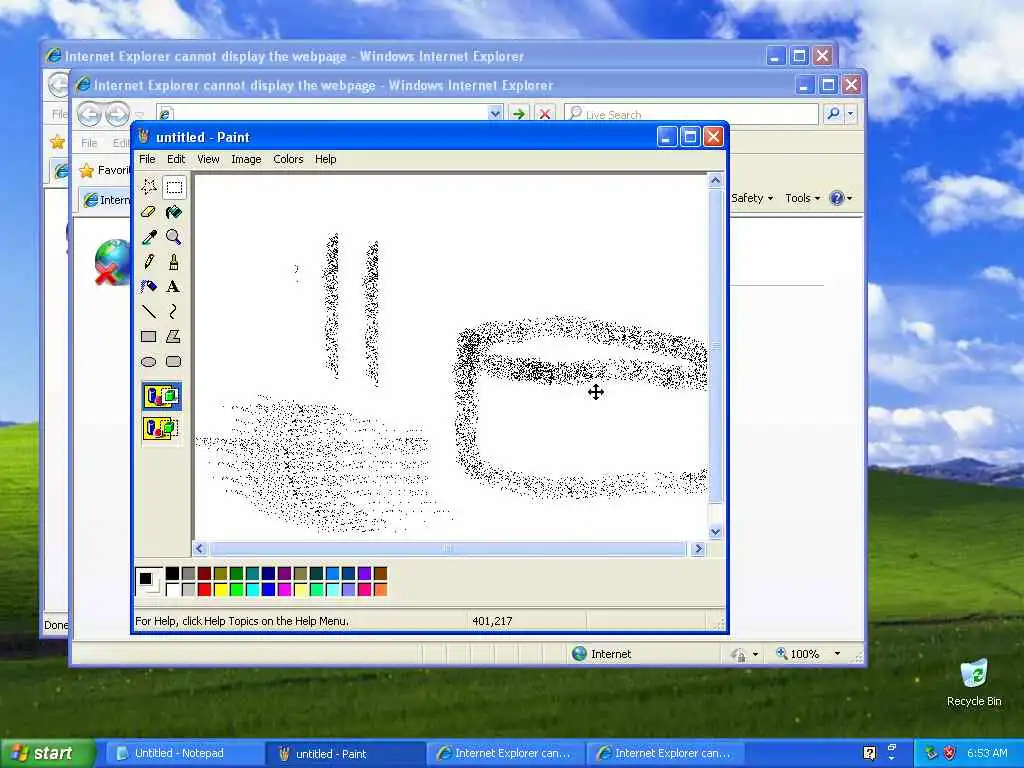Select the Pick Color eyedropper tool
The image size is (1024, 768).
[x=149, y=237]
